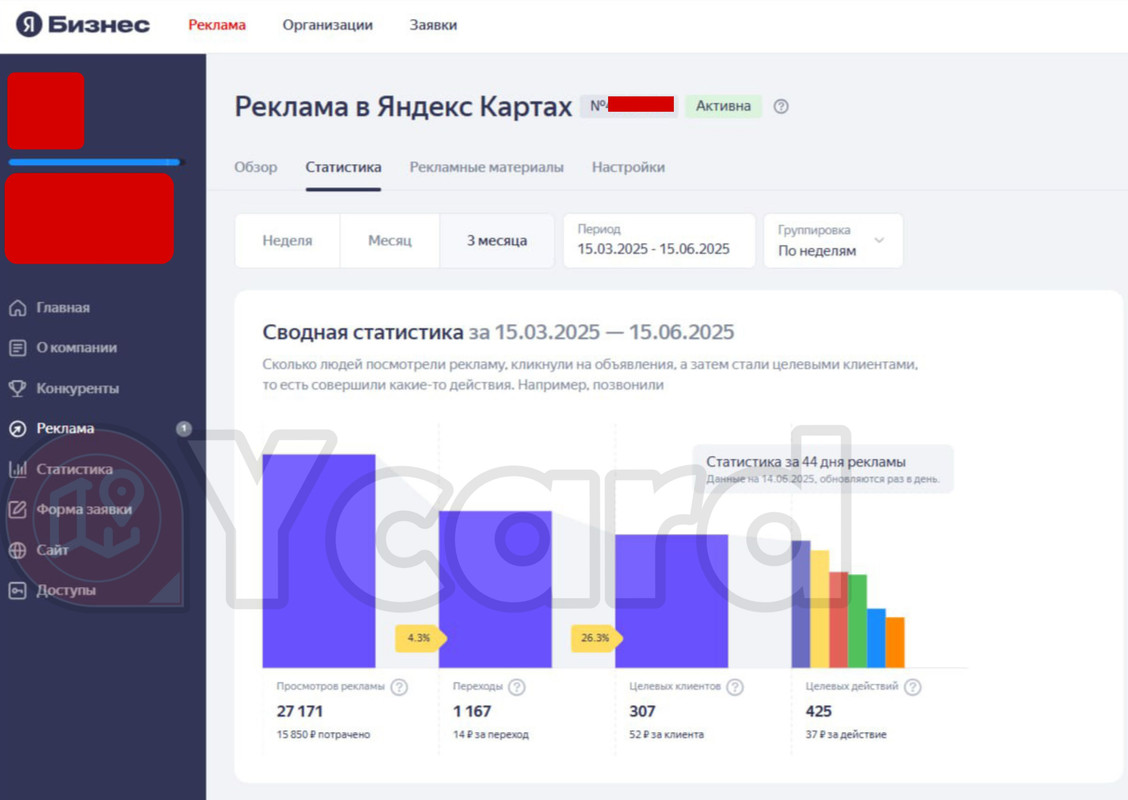Open Сайт in the sidebar
Screen dimensions: 1128x800
point(53,550)
